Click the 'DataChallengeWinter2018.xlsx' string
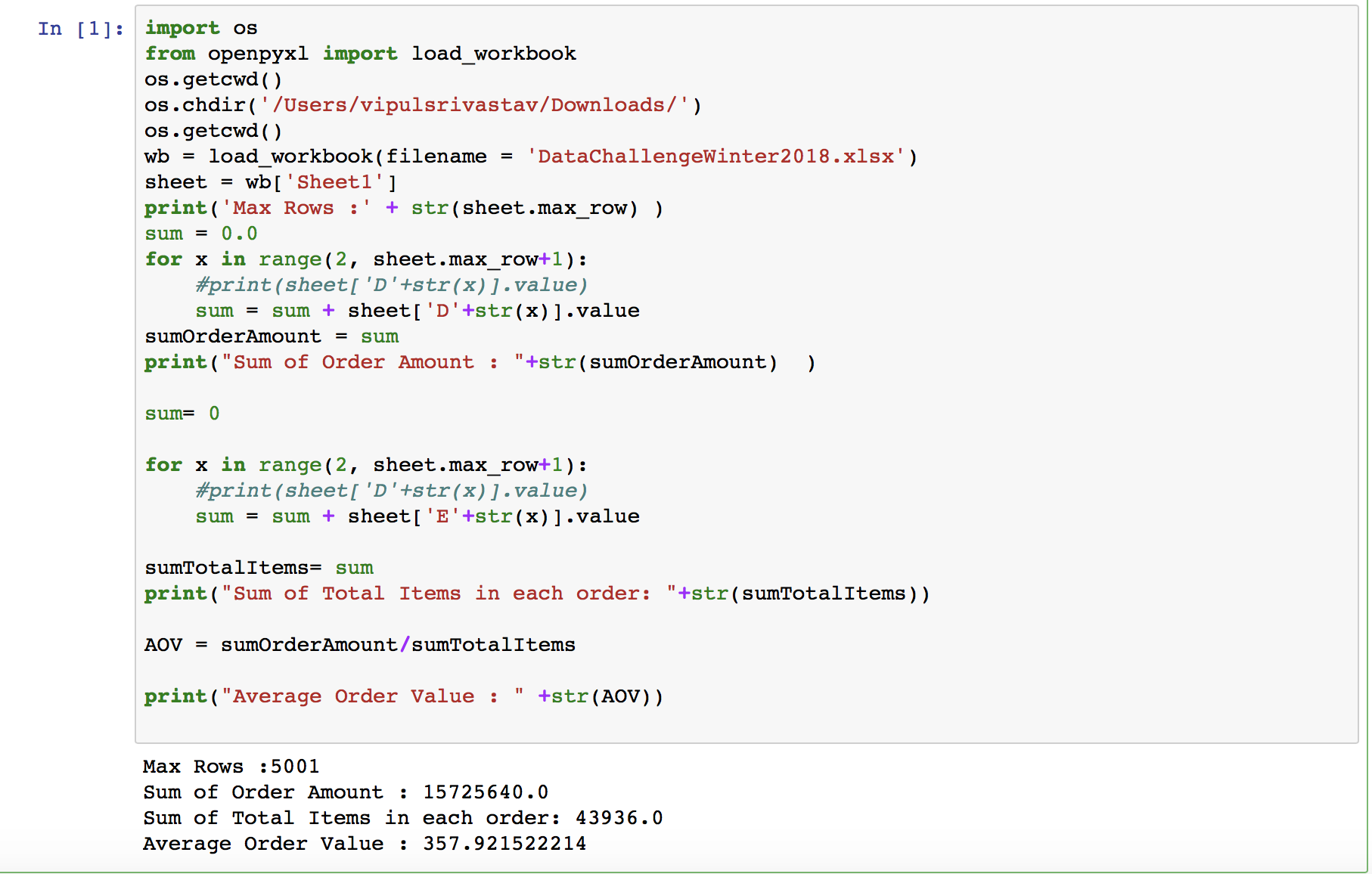Image resolution: width=1372 pixels, height=874 pixels. coord(716,157)
